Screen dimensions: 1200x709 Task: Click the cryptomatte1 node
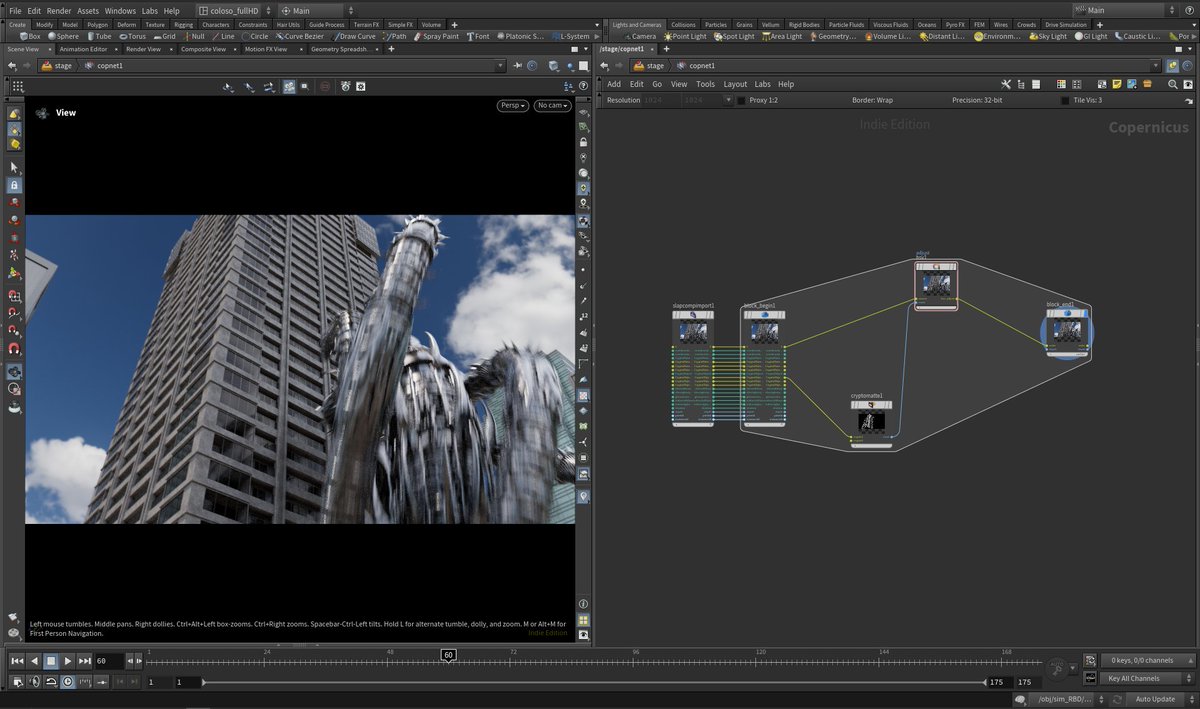coord(871,422)
